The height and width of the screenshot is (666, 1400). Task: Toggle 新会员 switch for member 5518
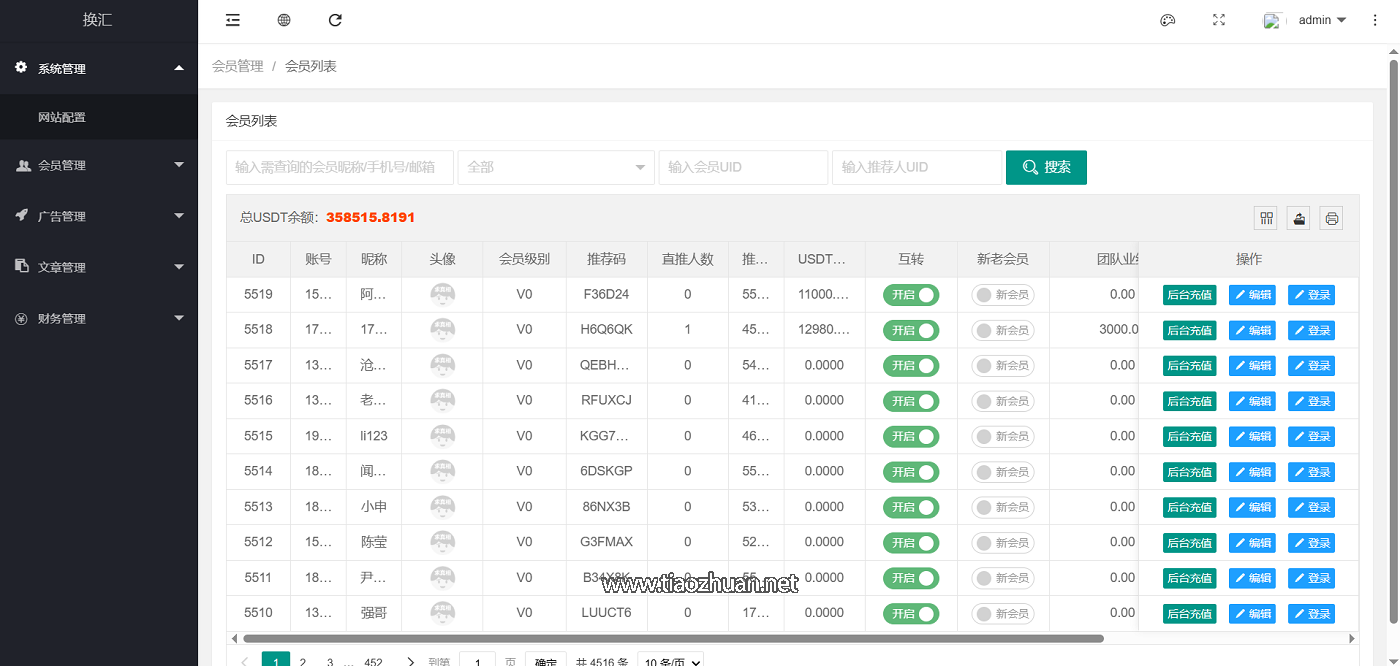1002,330
